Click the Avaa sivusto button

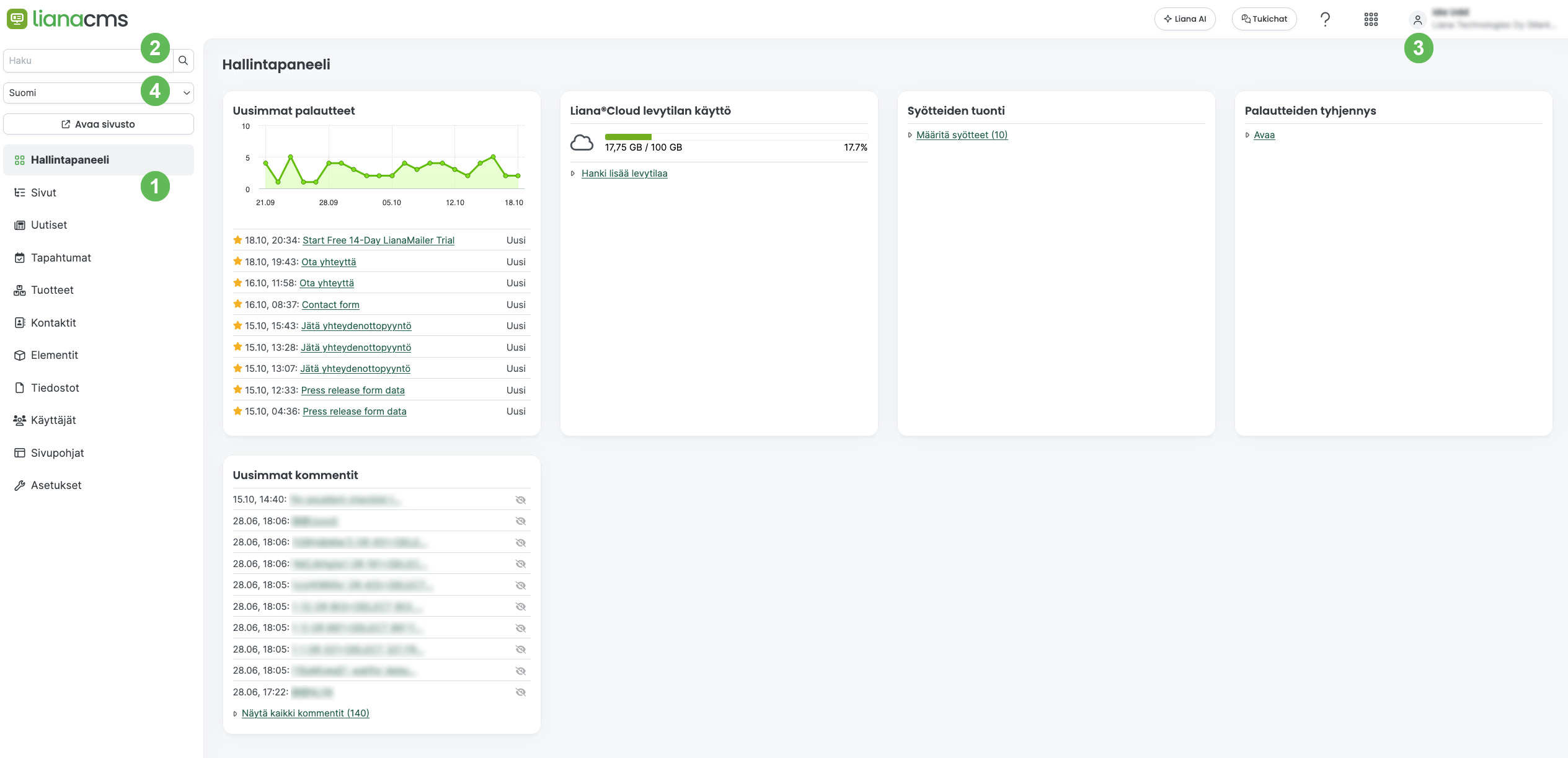tap(99, 124)
